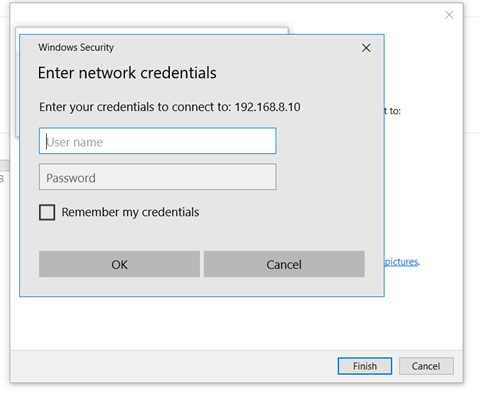Viewport: 480px width, 401px height.
Task: Close the Windows Security dialog
Action: (x=366, y=48)
